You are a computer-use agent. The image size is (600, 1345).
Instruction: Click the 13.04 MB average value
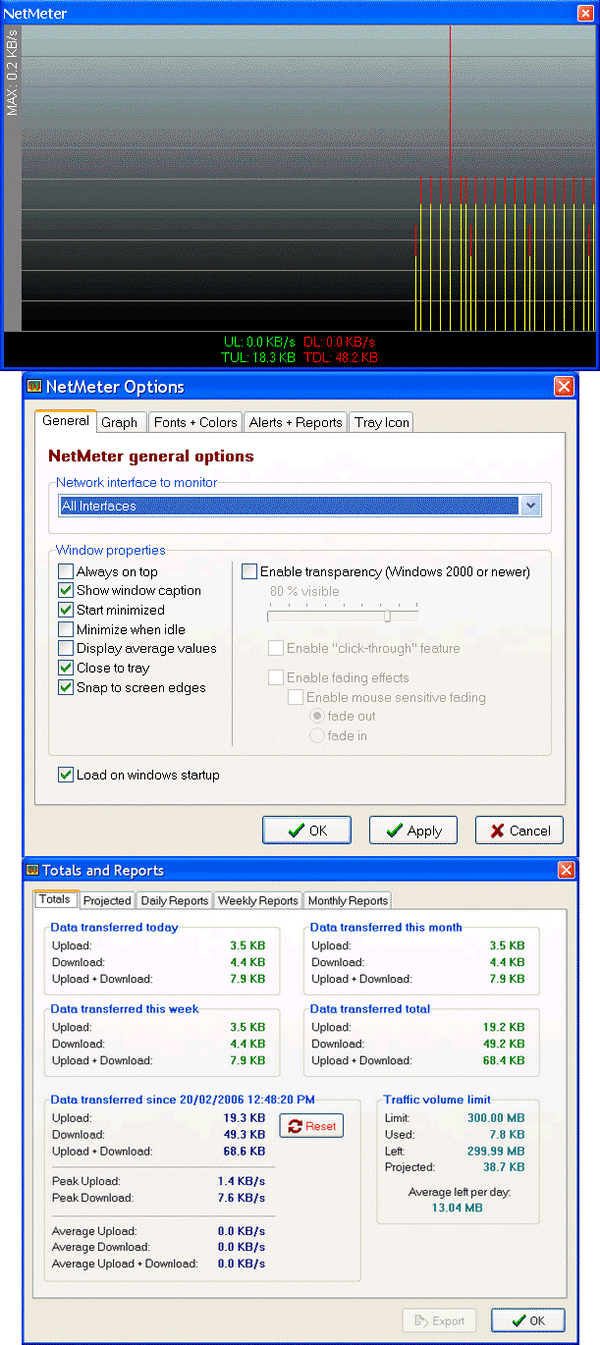tap(457, 1208)
